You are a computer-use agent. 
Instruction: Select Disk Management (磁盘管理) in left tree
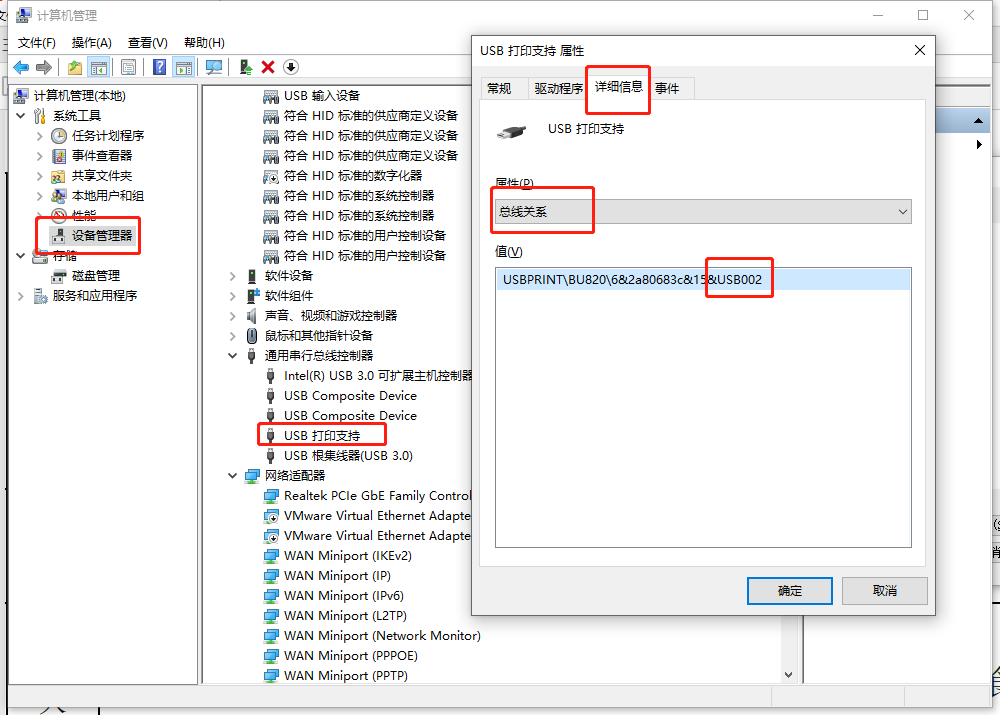coord(95,275)
